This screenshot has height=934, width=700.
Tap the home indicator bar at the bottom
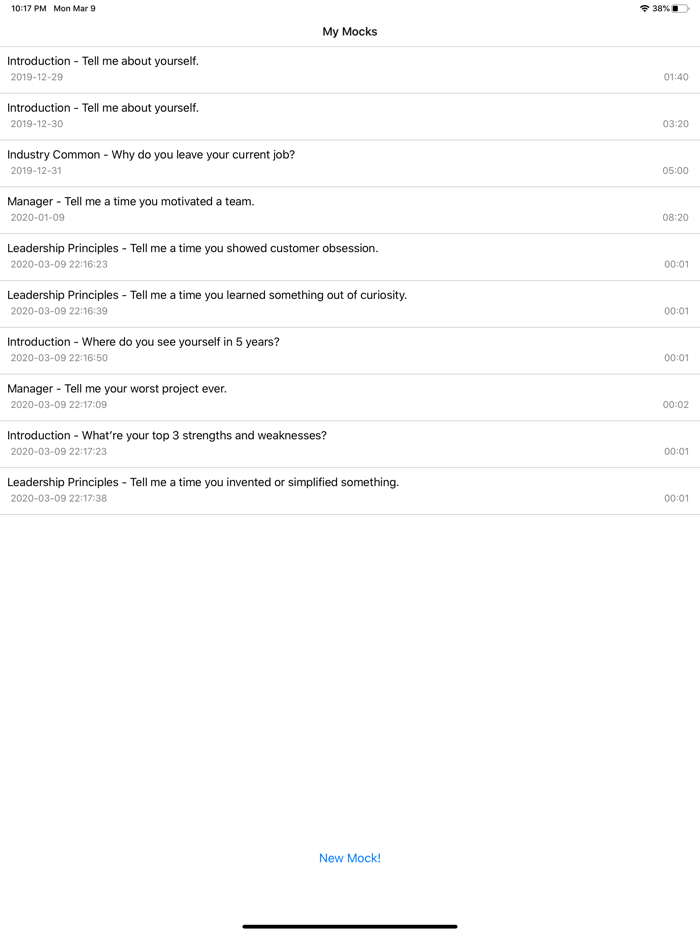[349, 923]
